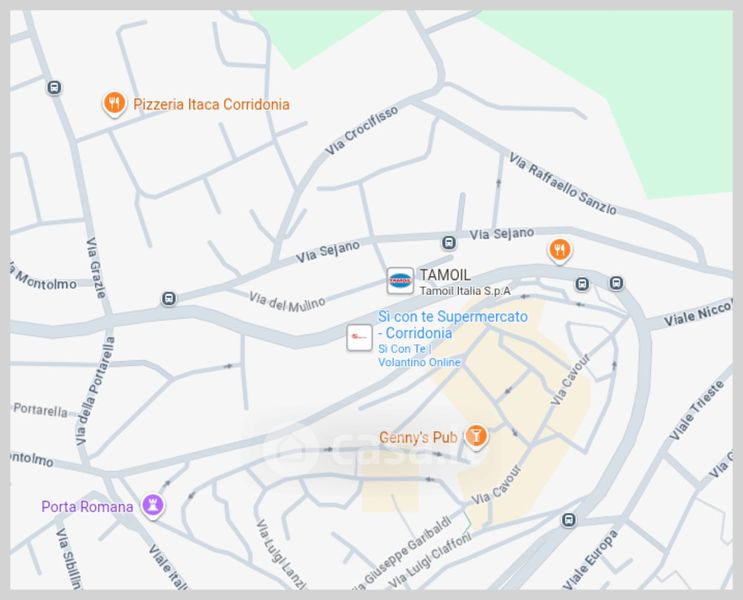The width and height of the screenshot is (743, 600).
Task: Click the Si con te Supermercato - Corridonia label
Action: 453,325
